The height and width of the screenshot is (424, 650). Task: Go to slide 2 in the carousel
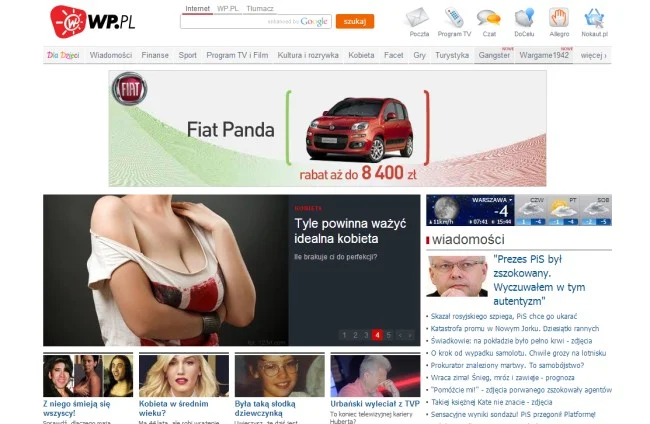pos(355,335)
